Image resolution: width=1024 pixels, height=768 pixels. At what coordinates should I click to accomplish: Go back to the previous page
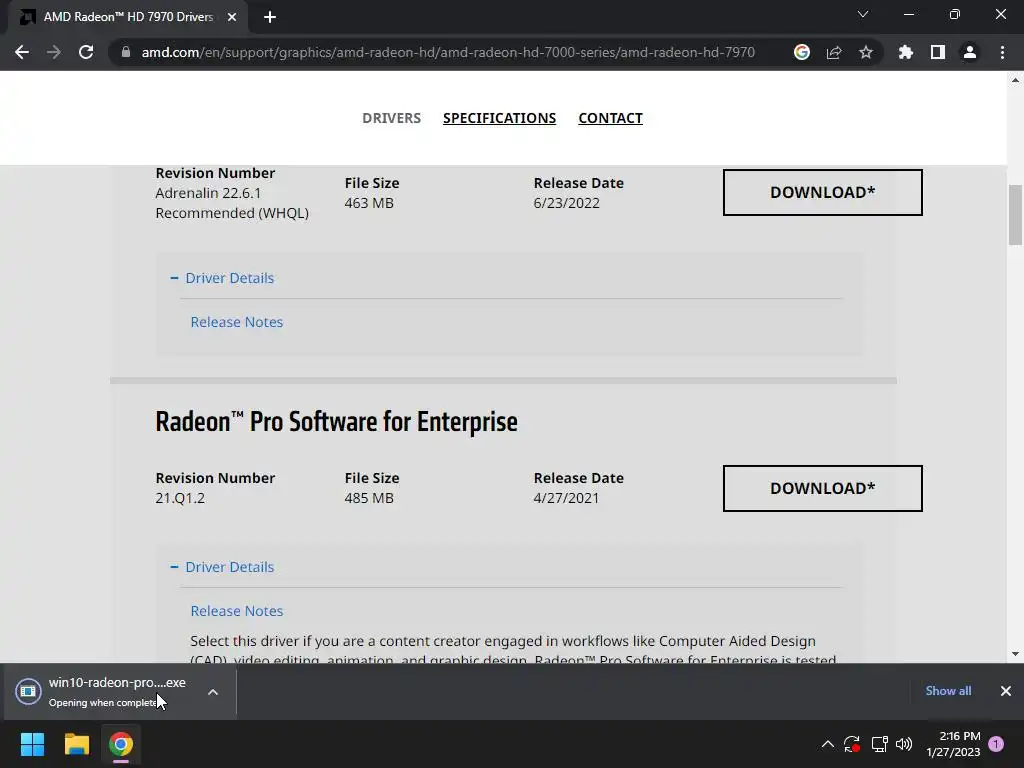pos(22,52)
